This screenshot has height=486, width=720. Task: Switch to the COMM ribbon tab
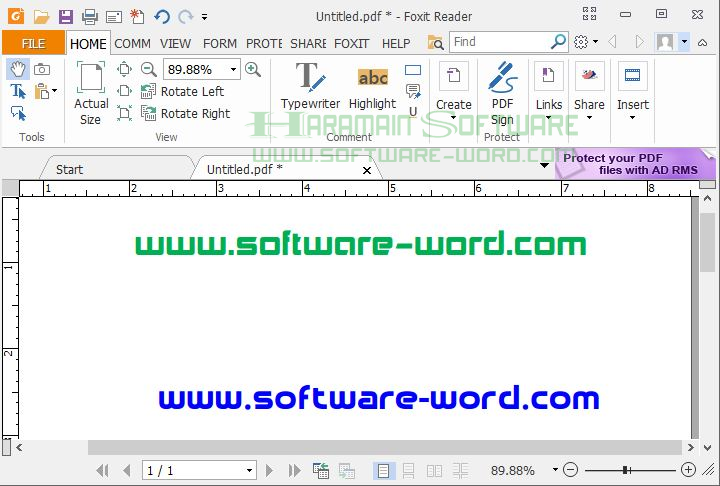point(132,44)
